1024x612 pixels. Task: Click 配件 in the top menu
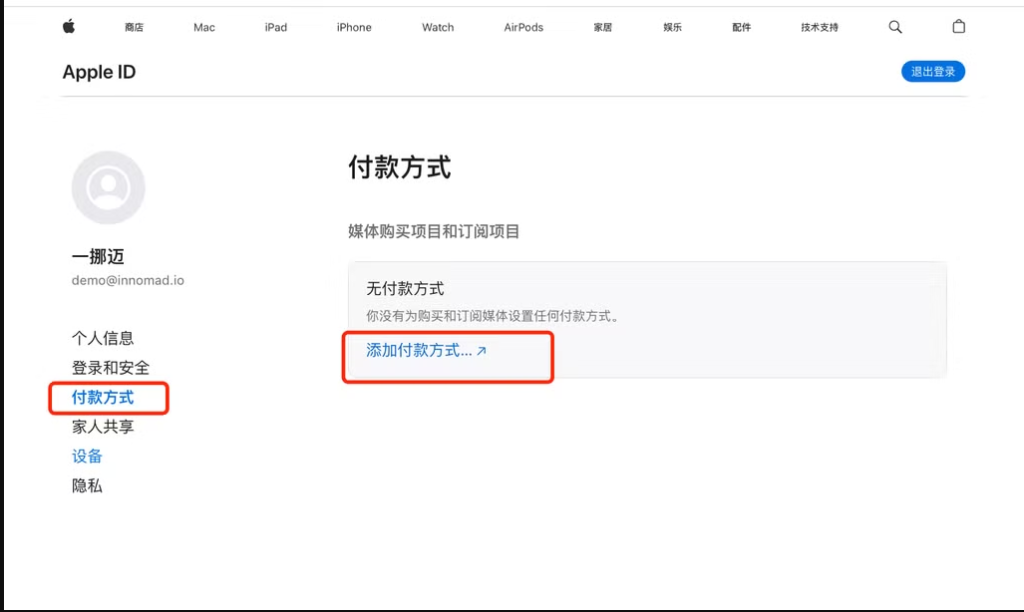coord(741,28)
